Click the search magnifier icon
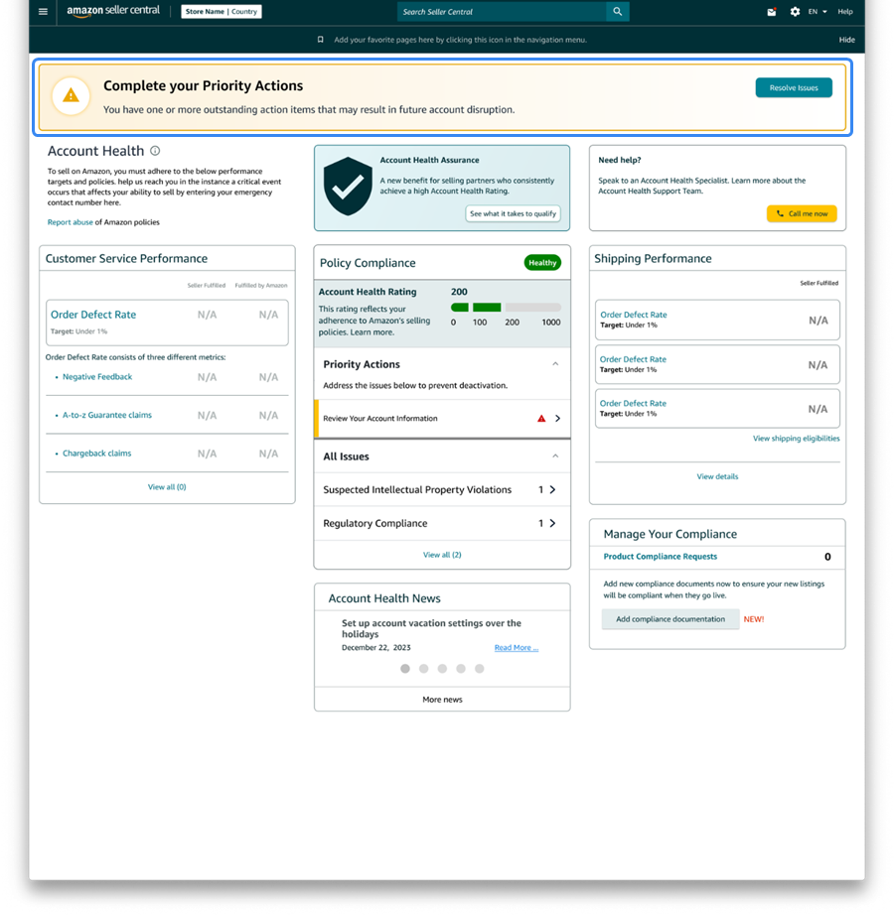894x915 pixels. (x=618, y=12)
